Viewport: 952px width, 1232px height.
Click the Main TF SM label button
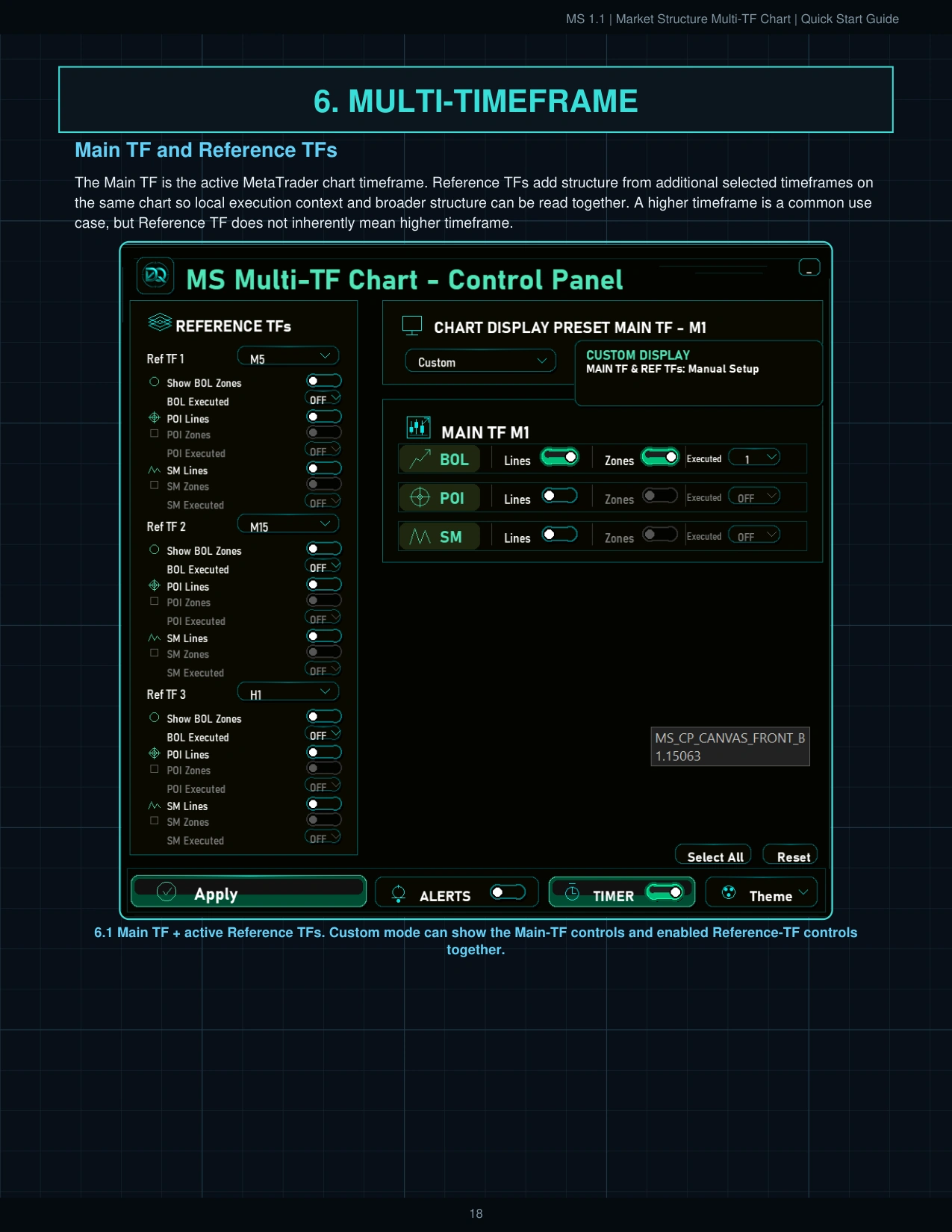(x=439, y=537)
